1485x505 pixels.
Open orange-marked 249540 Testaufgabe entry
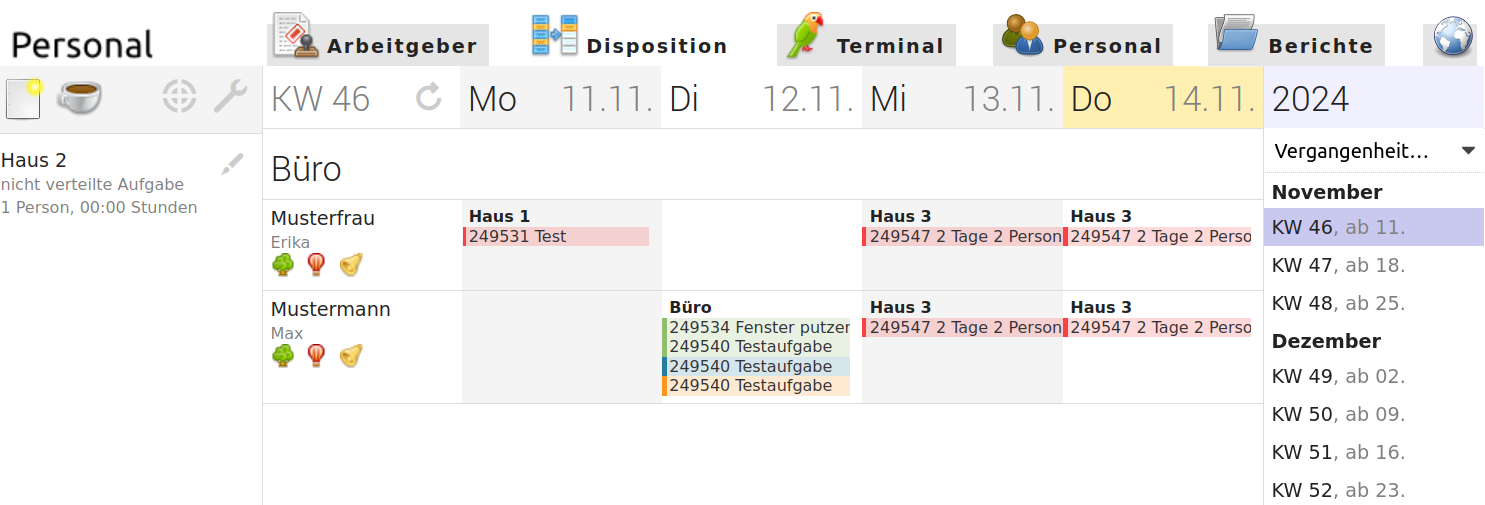[756, 385]
